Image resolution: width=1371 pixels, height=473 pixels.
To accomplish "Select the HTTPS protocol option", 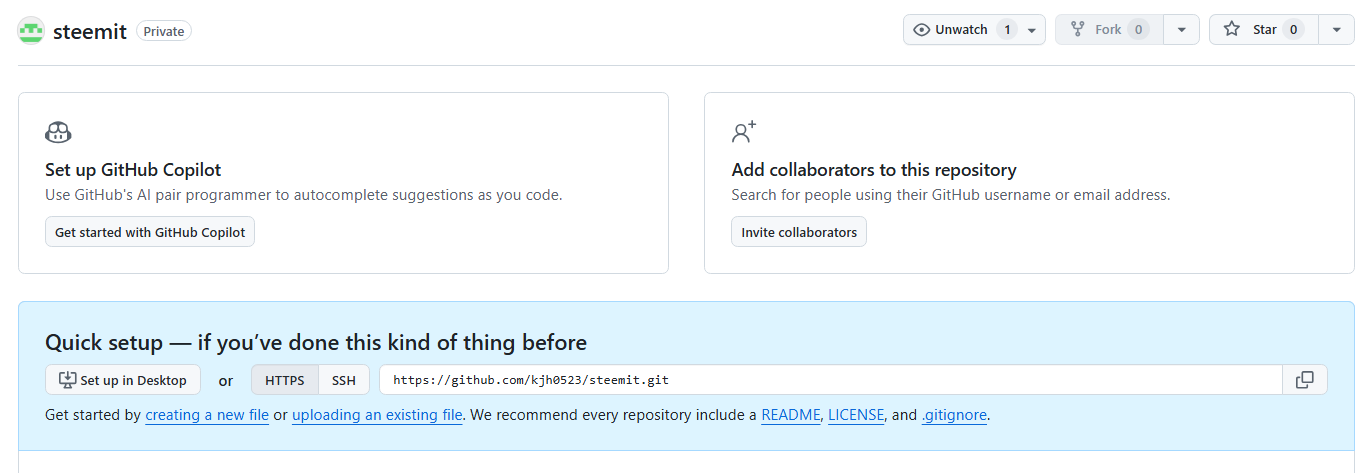I will point(285,380).
